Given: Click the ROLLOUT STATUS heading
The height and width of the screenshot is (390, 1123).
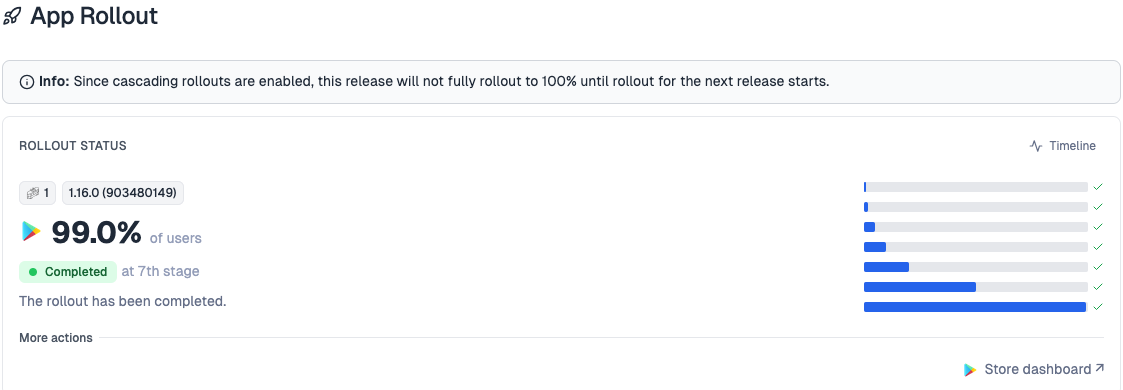Looking at the screenshot, I should (73, 146).
